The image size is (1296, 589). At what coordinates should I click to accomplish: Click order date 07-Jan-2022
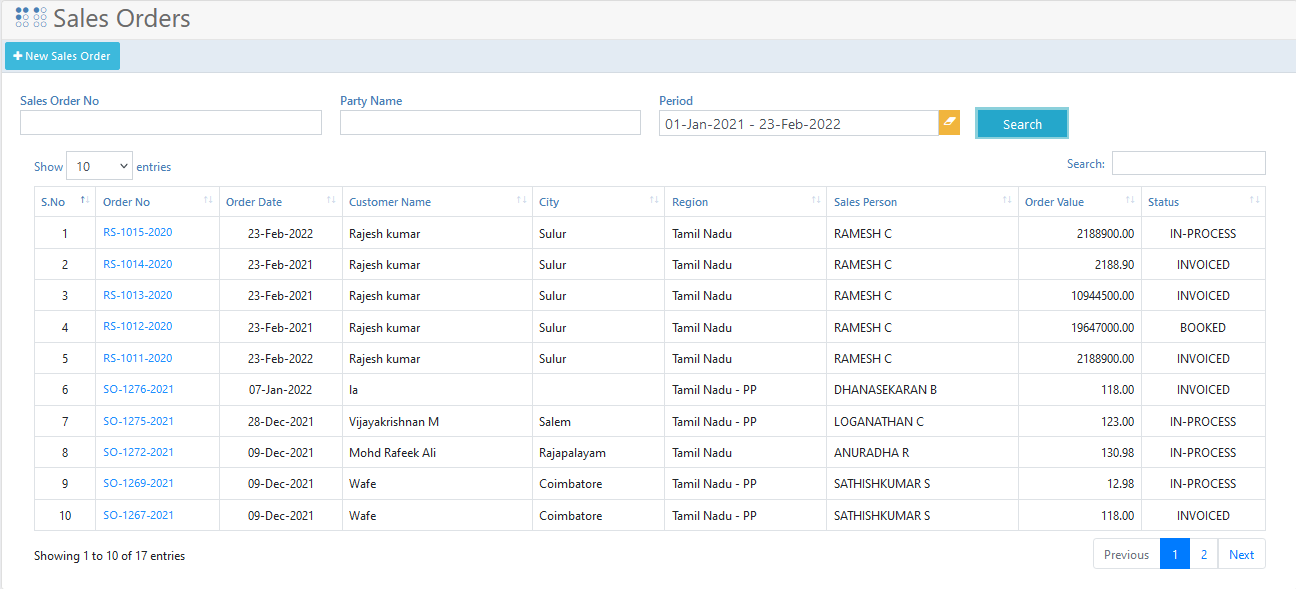pos(281,390)
